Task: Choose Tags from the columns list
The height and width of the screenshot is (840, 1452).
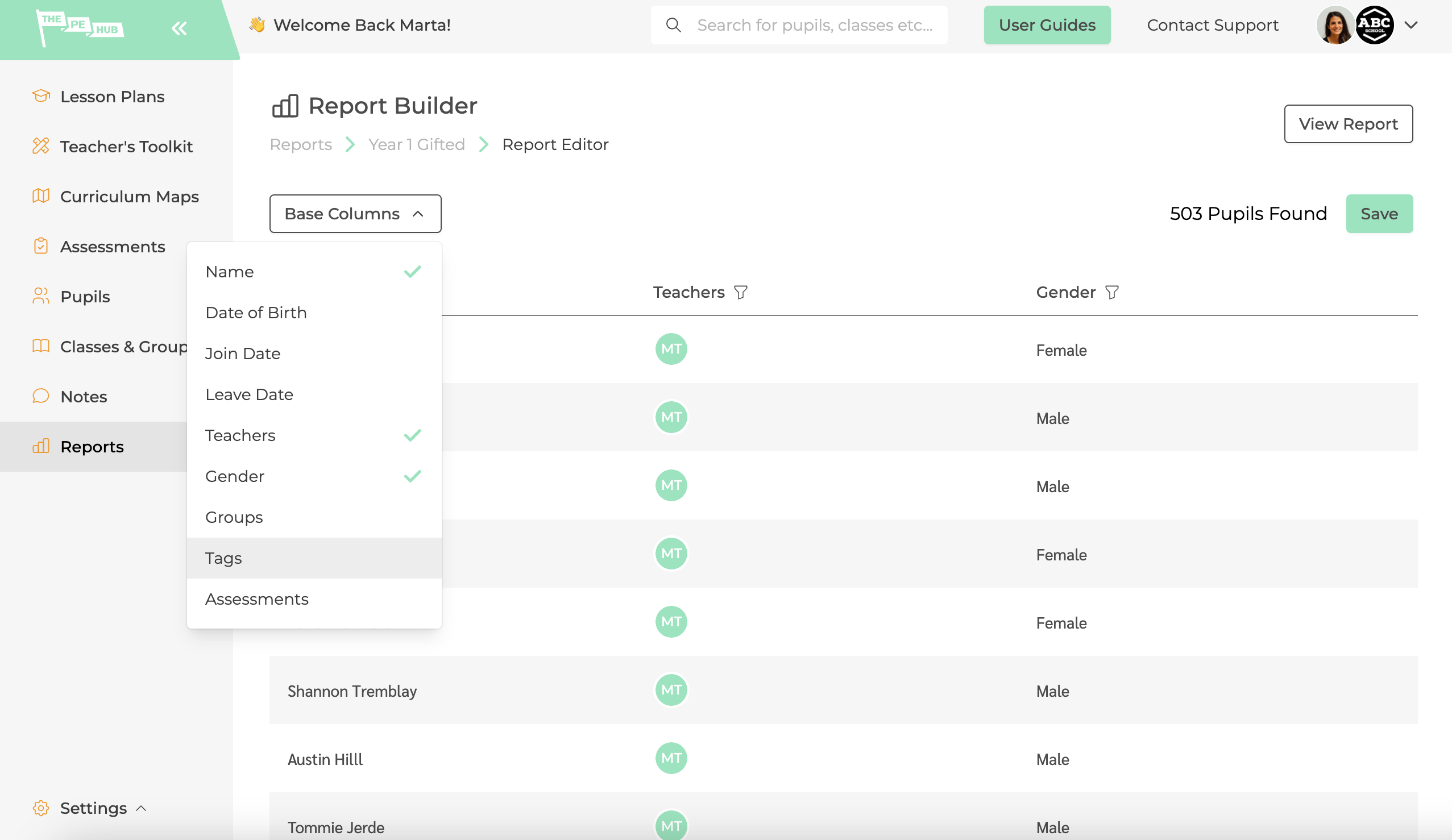Action: click(x=223, y=558)
